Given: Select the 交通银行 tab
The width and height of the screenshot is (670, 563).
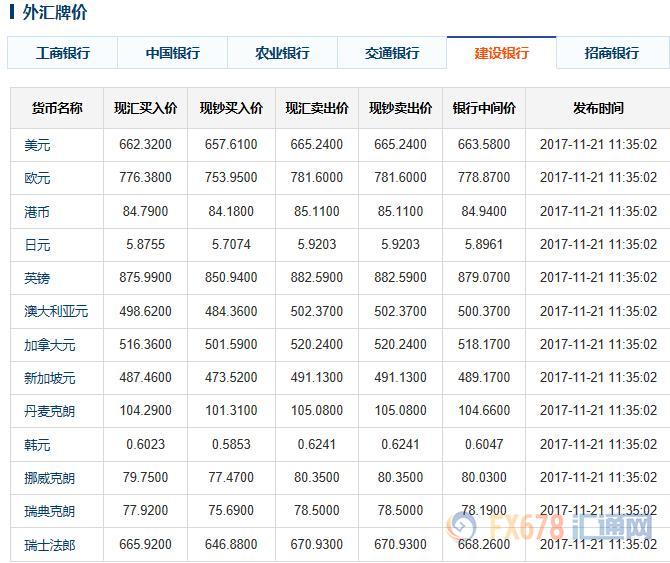Looking at the screenshot, I should (392, 53).
